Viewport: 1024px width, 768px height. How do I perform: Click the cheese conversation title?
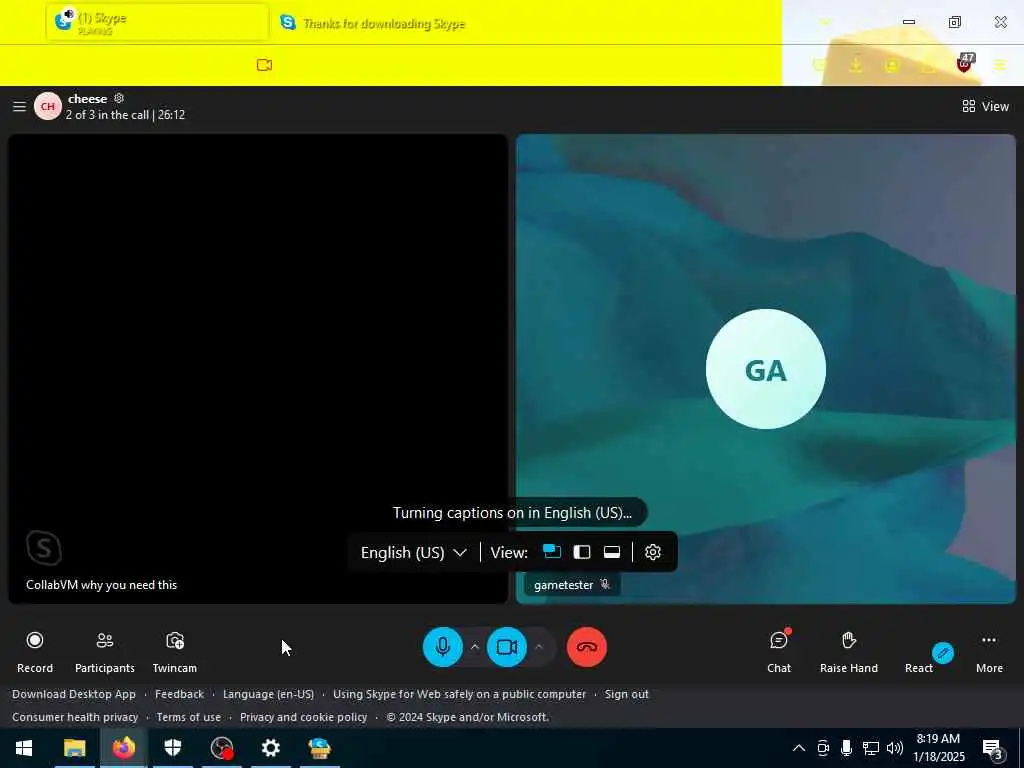tap(88, 99)
